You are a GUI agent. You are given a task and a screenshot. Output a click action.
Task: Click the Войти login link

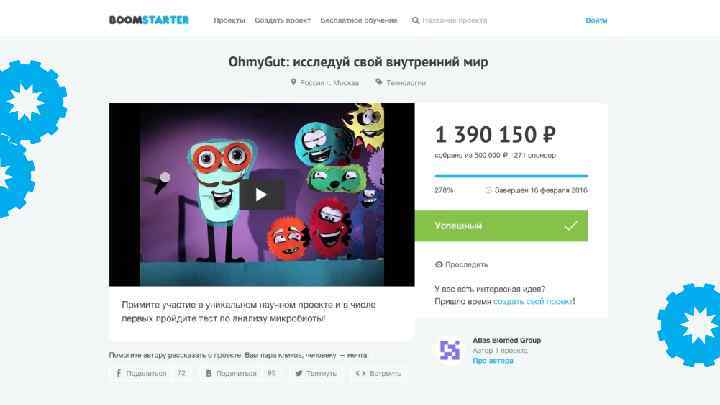tap(596, 20)
